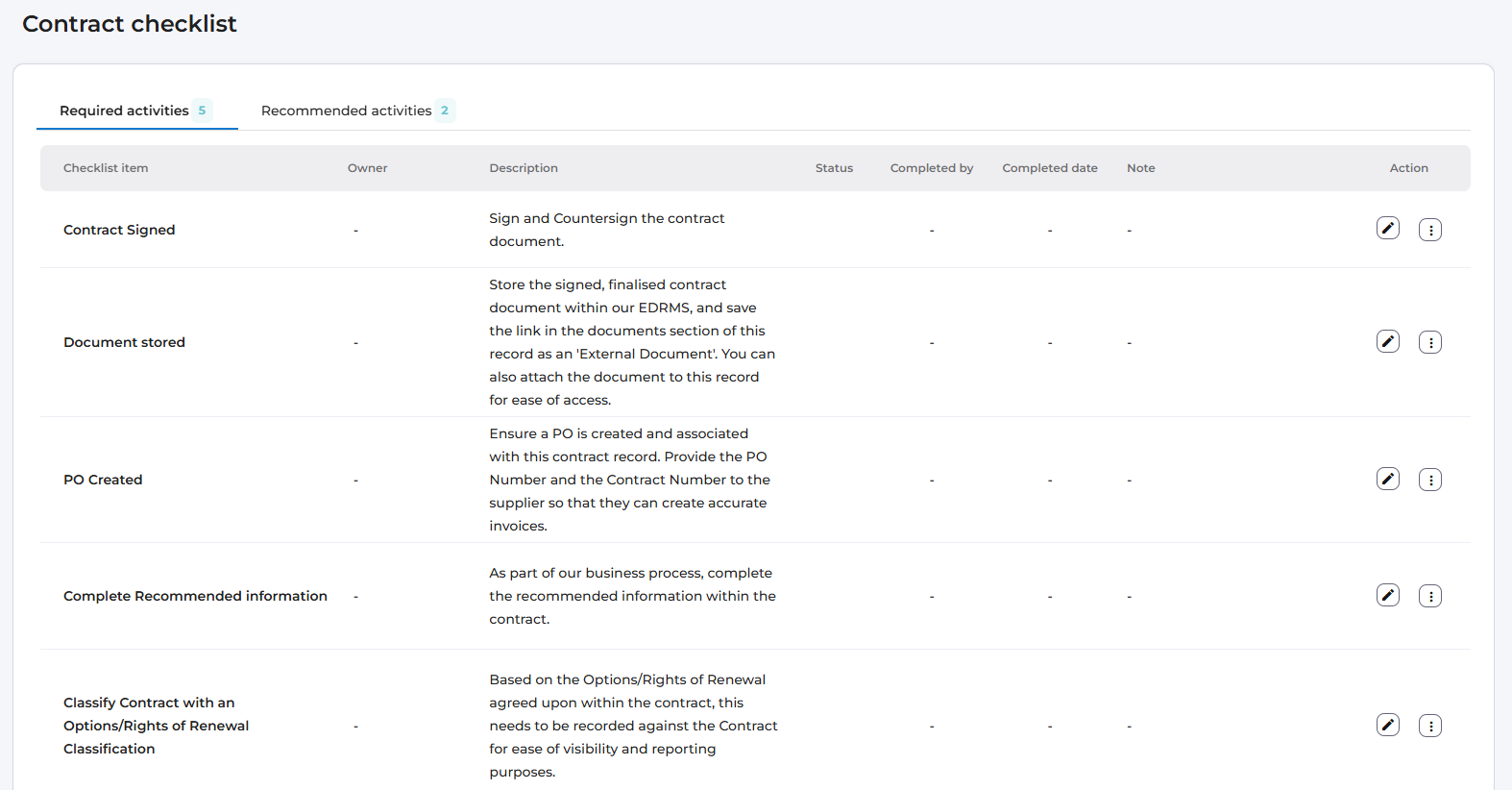This screenshot has height=790, width=1512.
Task: Open the three-dot menu for Document stored
Action: [x=1429, y=343]
